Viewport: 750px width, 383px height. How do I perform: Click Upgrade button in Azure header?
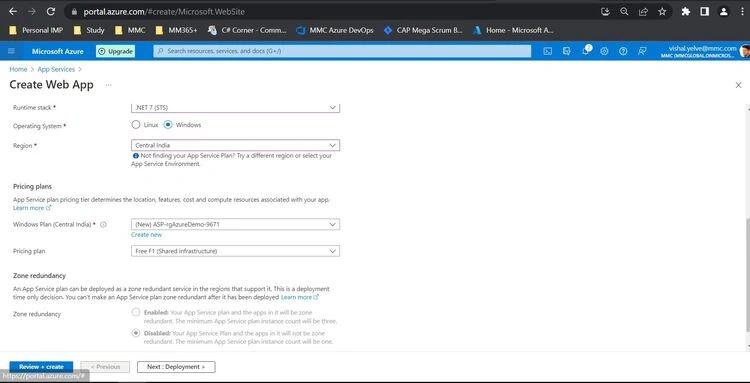[x=115, y=51]
